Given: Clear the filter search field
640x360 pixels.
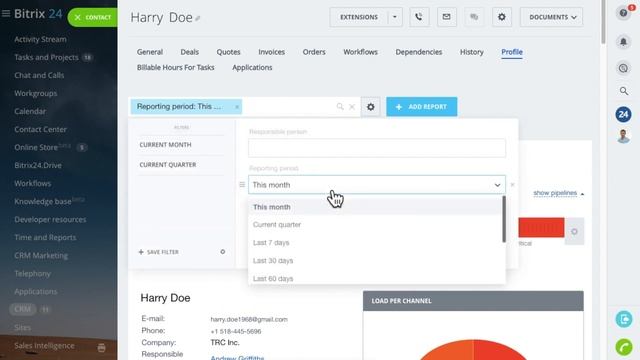Looking at the screenshot, I should pos(352,107).
